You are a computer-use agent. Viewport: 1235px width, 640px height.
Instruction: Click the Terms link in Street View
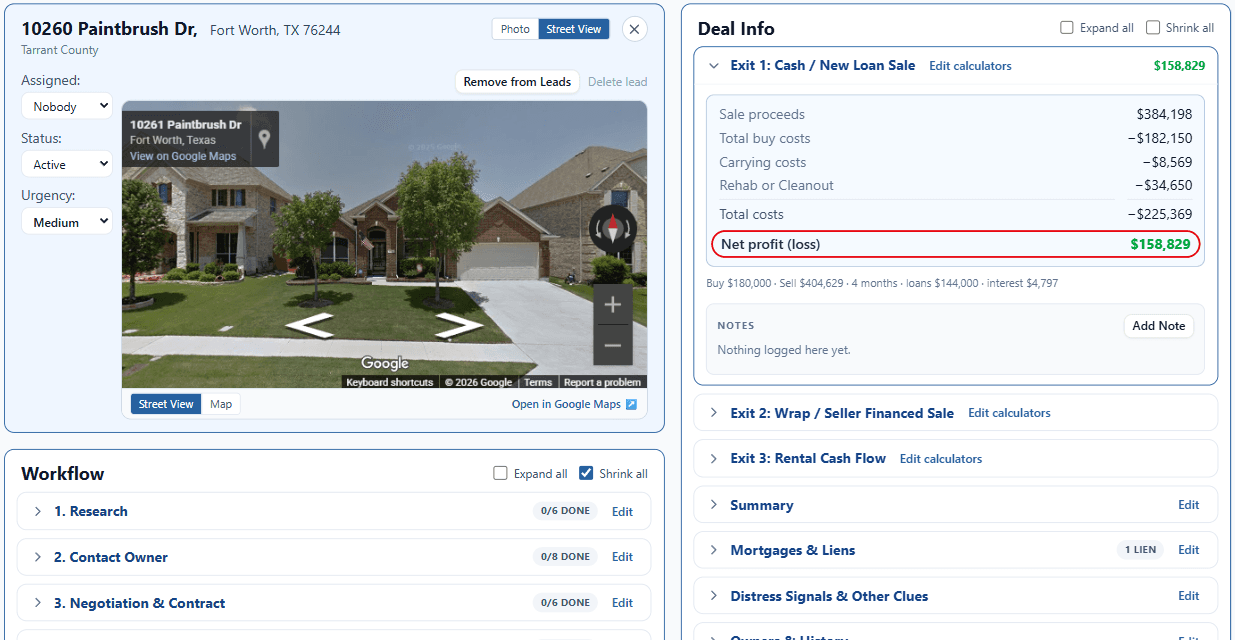click(538, 382)
